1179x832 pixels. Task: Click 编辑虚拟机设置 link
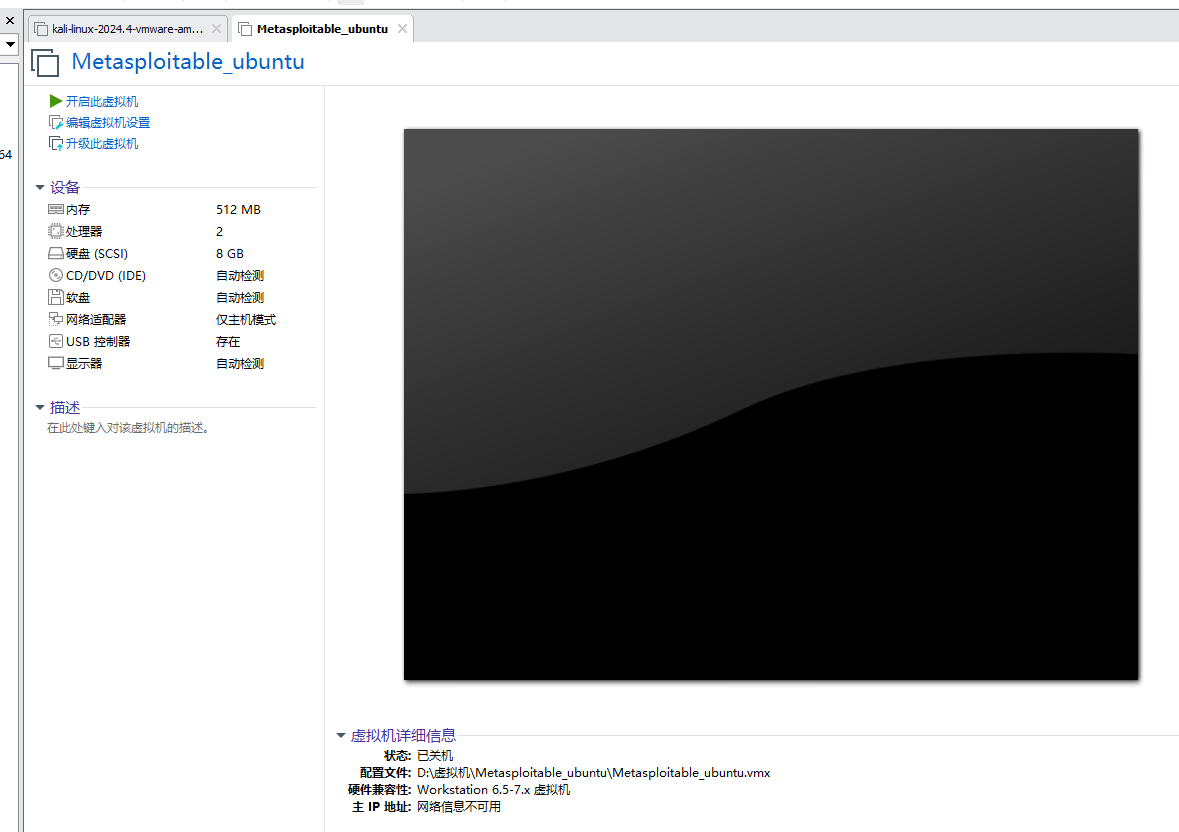tap(108, 123)
